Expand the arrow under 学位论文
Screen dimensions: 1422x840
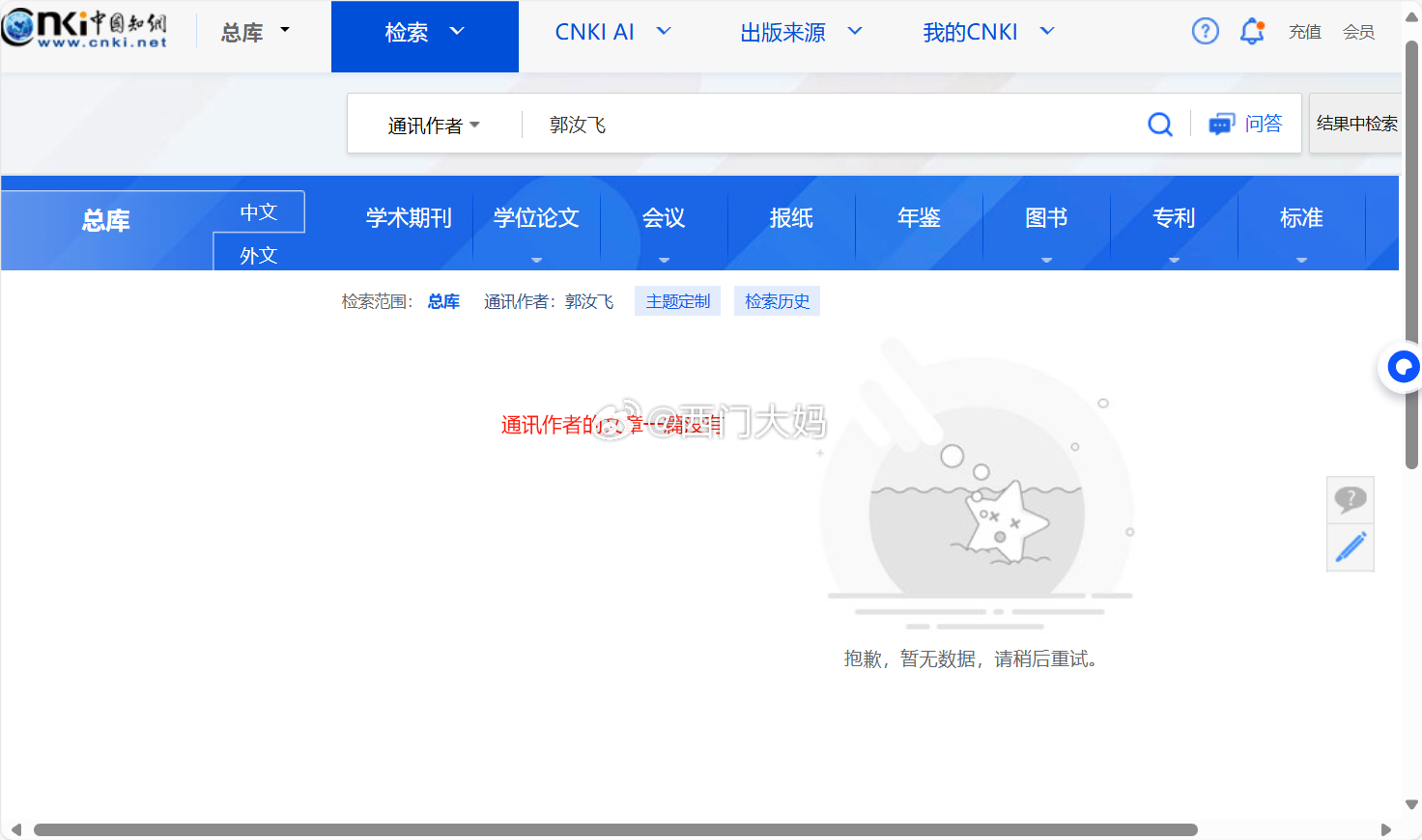click(536, 260)
